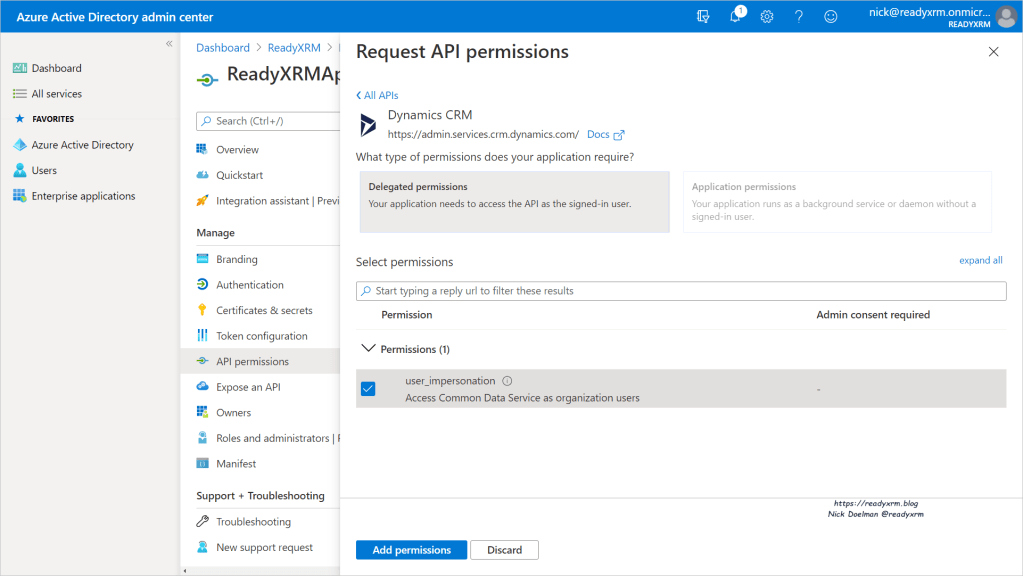Image resolution: width=1023 pixels, height=576 pixels.
Task: Click the info icon beside user_impersonation
Action: (507, 381)
